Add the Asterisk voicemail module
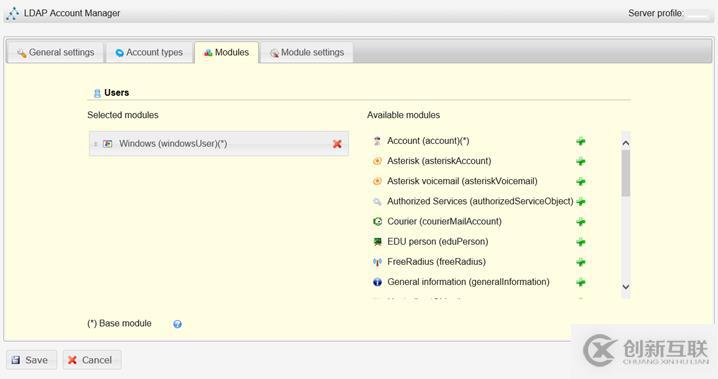 (581, 181)
